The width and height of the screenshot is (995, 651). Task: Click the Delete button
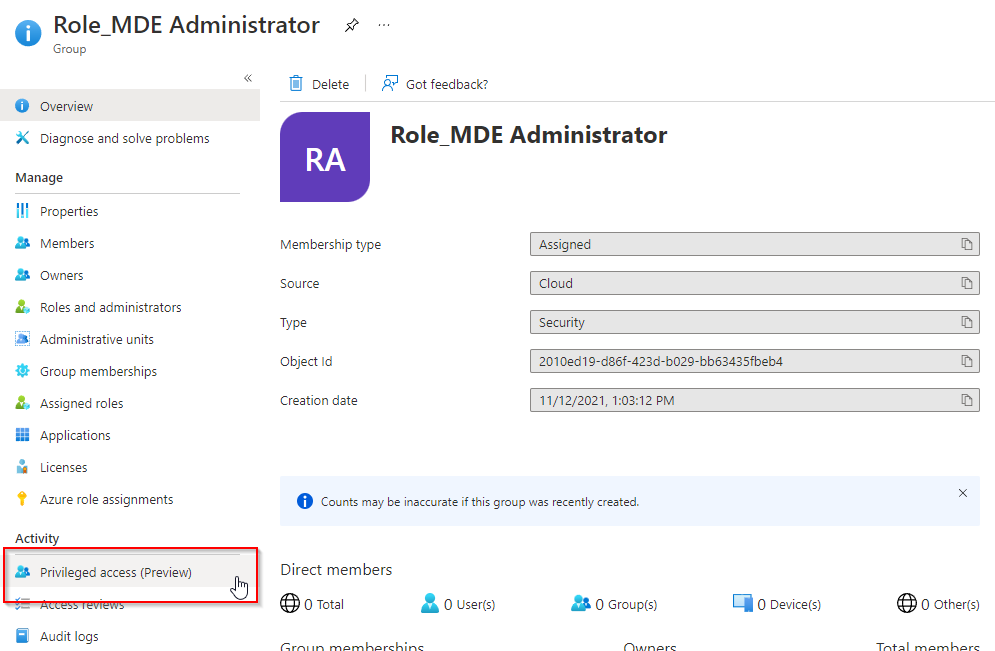point(320,84)
